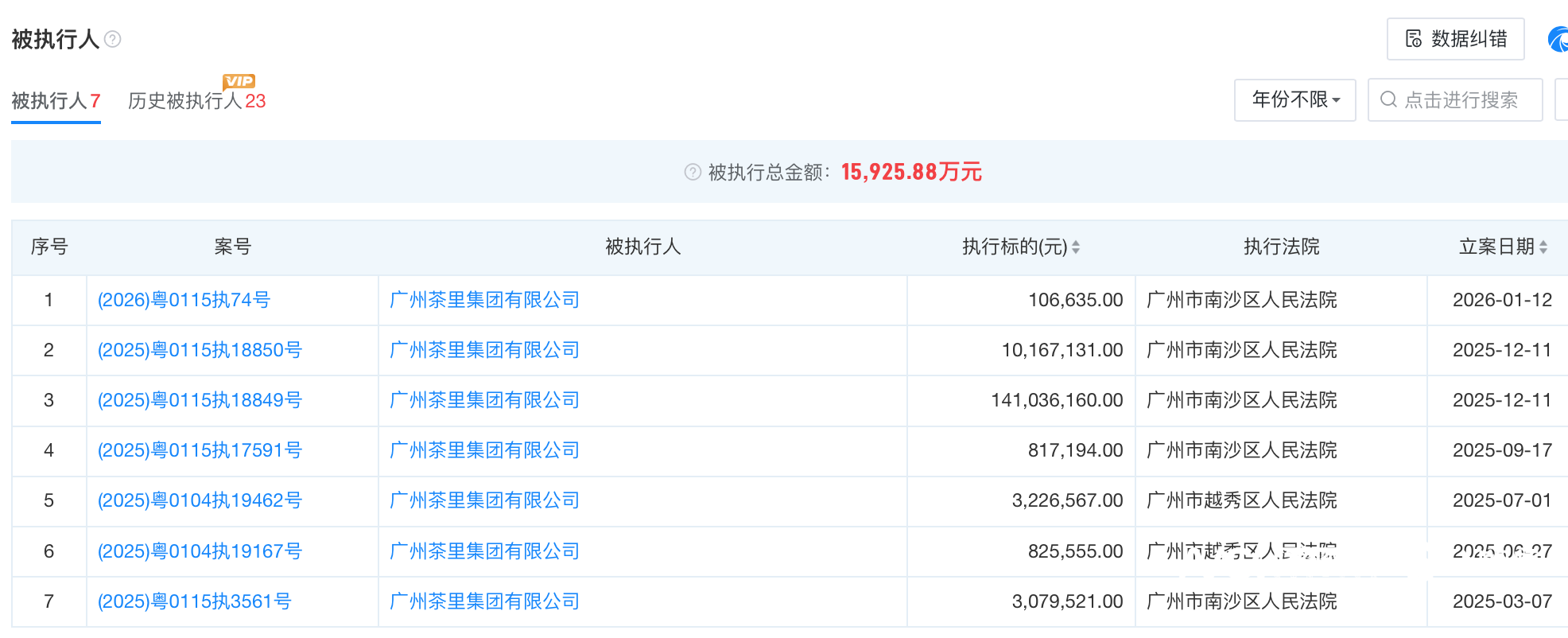Image resolution: width=1568 pixels, height=638 pixels.
Task: Open 广州茶里集团有限公司 in row 6
Action: pos(484,551)
